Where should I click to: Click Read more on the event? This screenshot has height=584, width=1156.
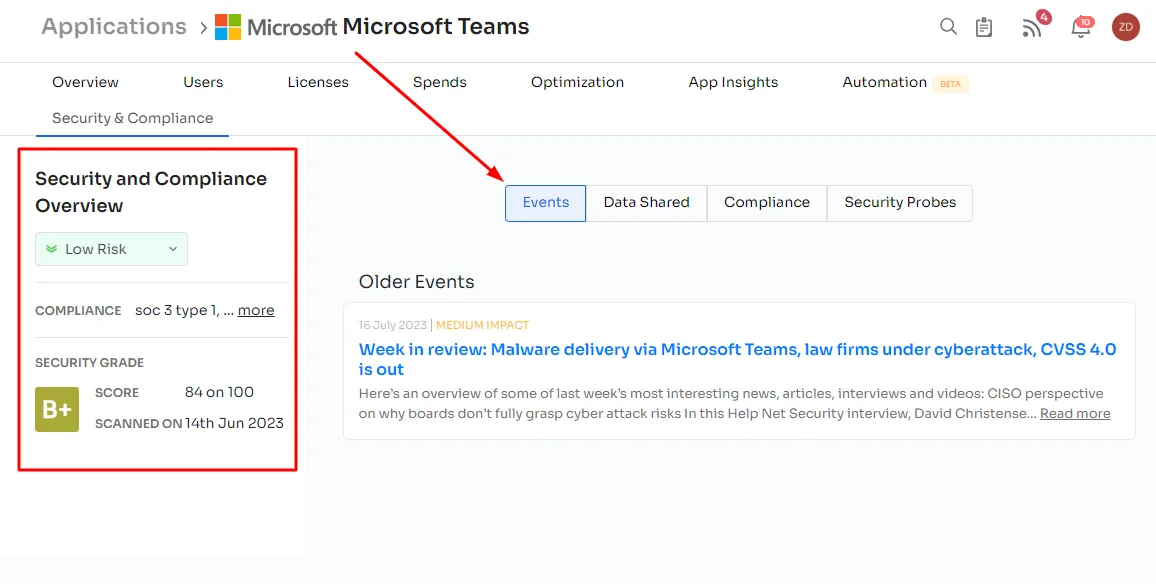tap(1075, 414)
